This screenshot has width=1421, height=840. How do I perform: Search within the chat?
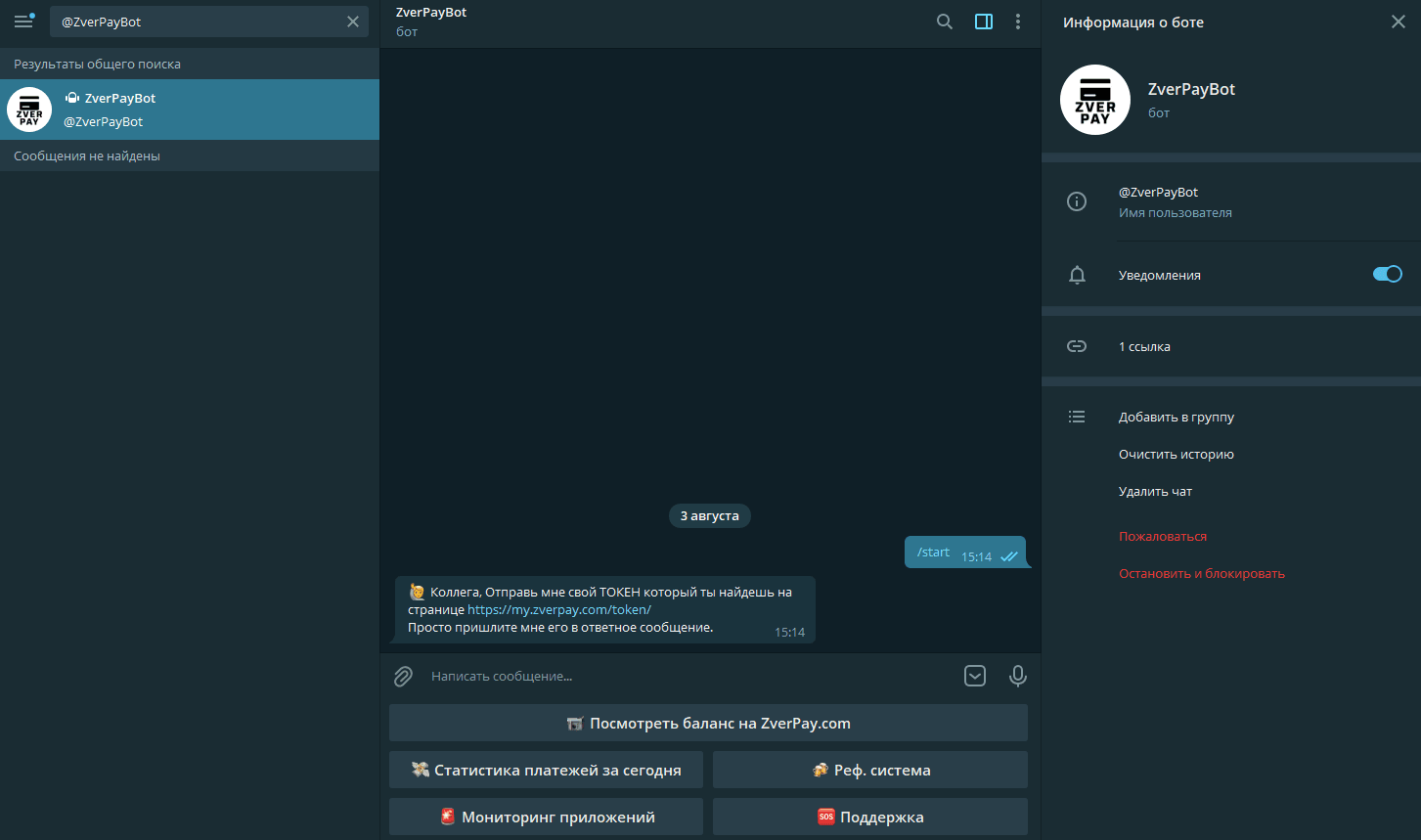945,22
